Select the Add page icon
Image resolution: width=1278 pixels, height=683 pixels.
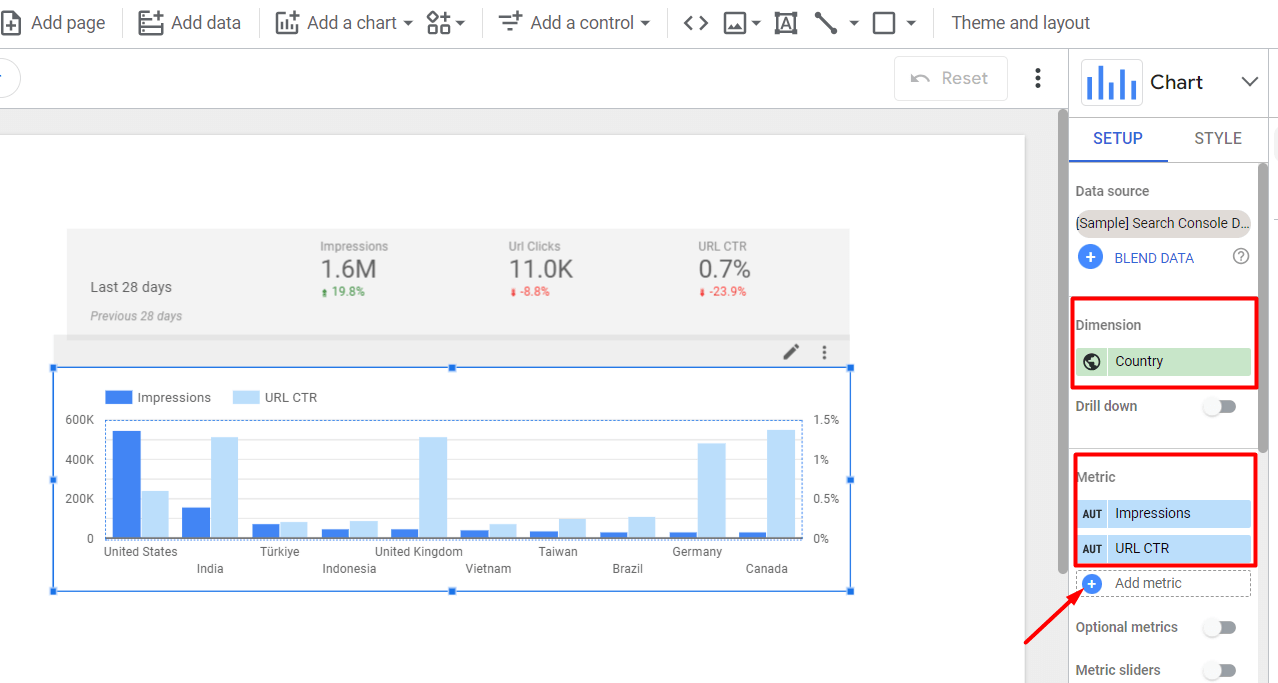15,22
